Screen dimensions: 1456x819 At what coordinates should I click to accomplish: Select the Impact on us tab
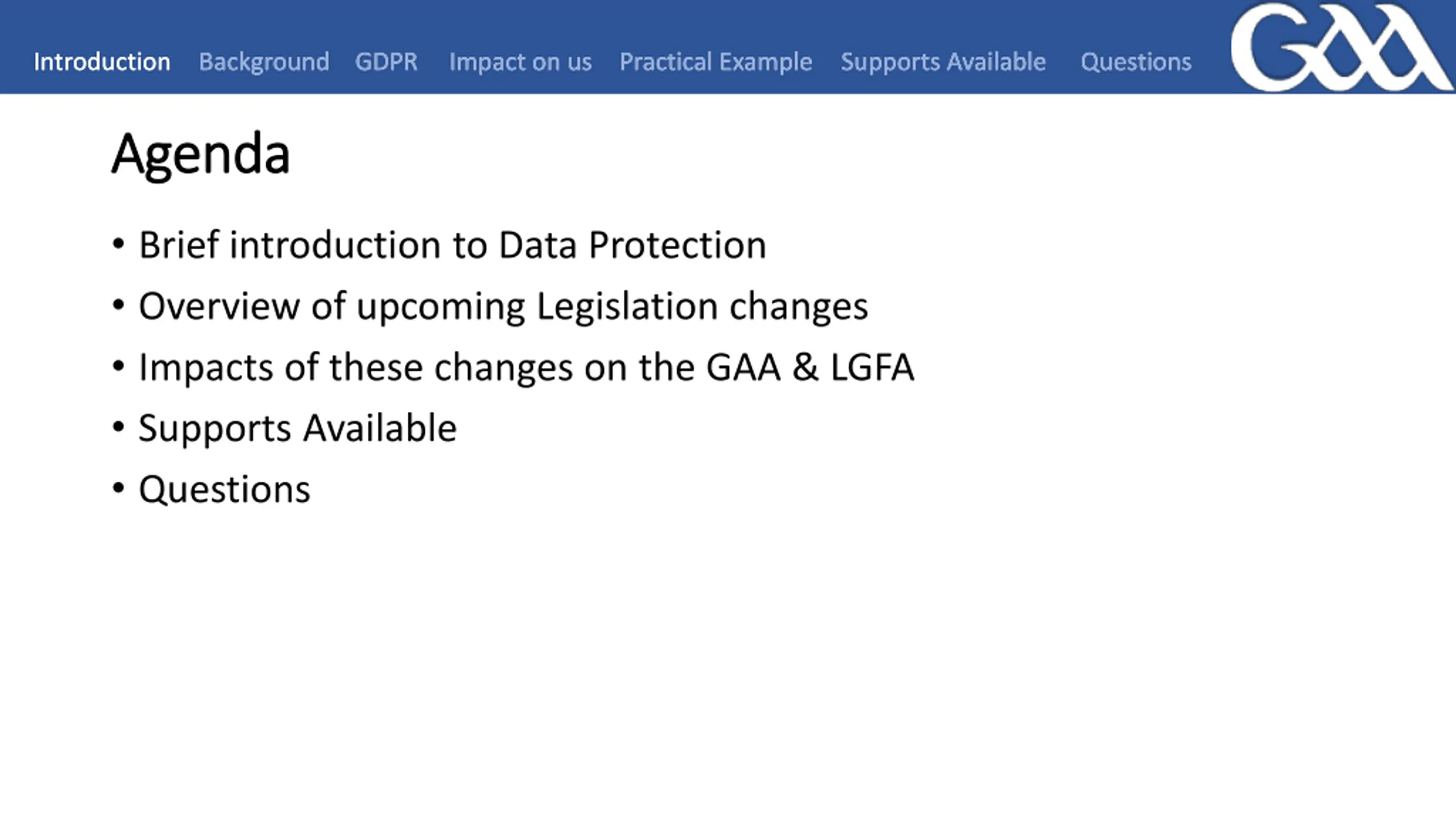point(520,61)
